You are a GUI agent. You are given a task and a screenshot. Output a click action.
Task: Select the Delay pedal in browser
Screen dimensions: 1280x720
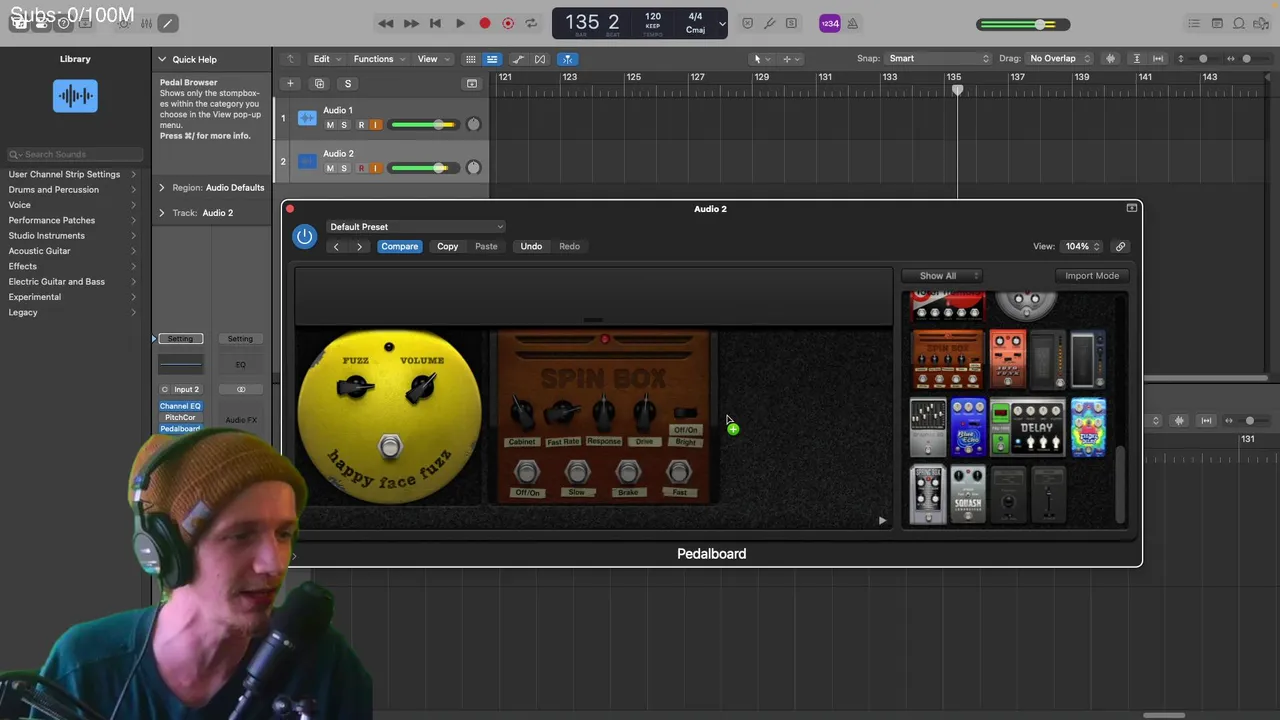click(x=1028, y=428)
